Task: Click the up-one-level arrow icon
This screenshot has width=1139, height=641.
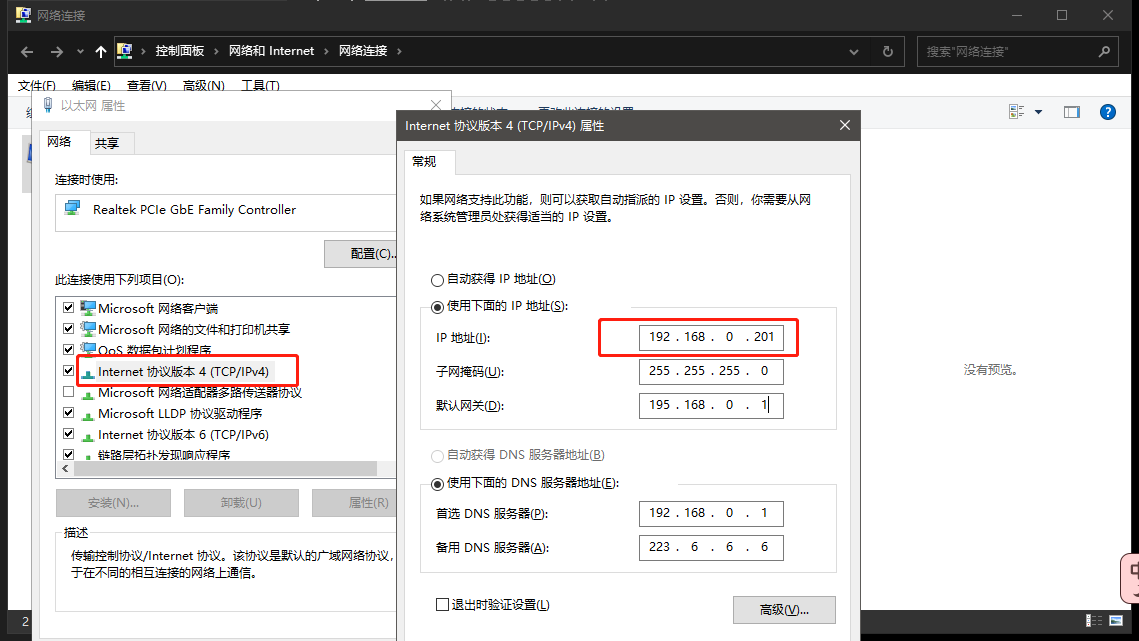Action: click(x=100, y=51)
